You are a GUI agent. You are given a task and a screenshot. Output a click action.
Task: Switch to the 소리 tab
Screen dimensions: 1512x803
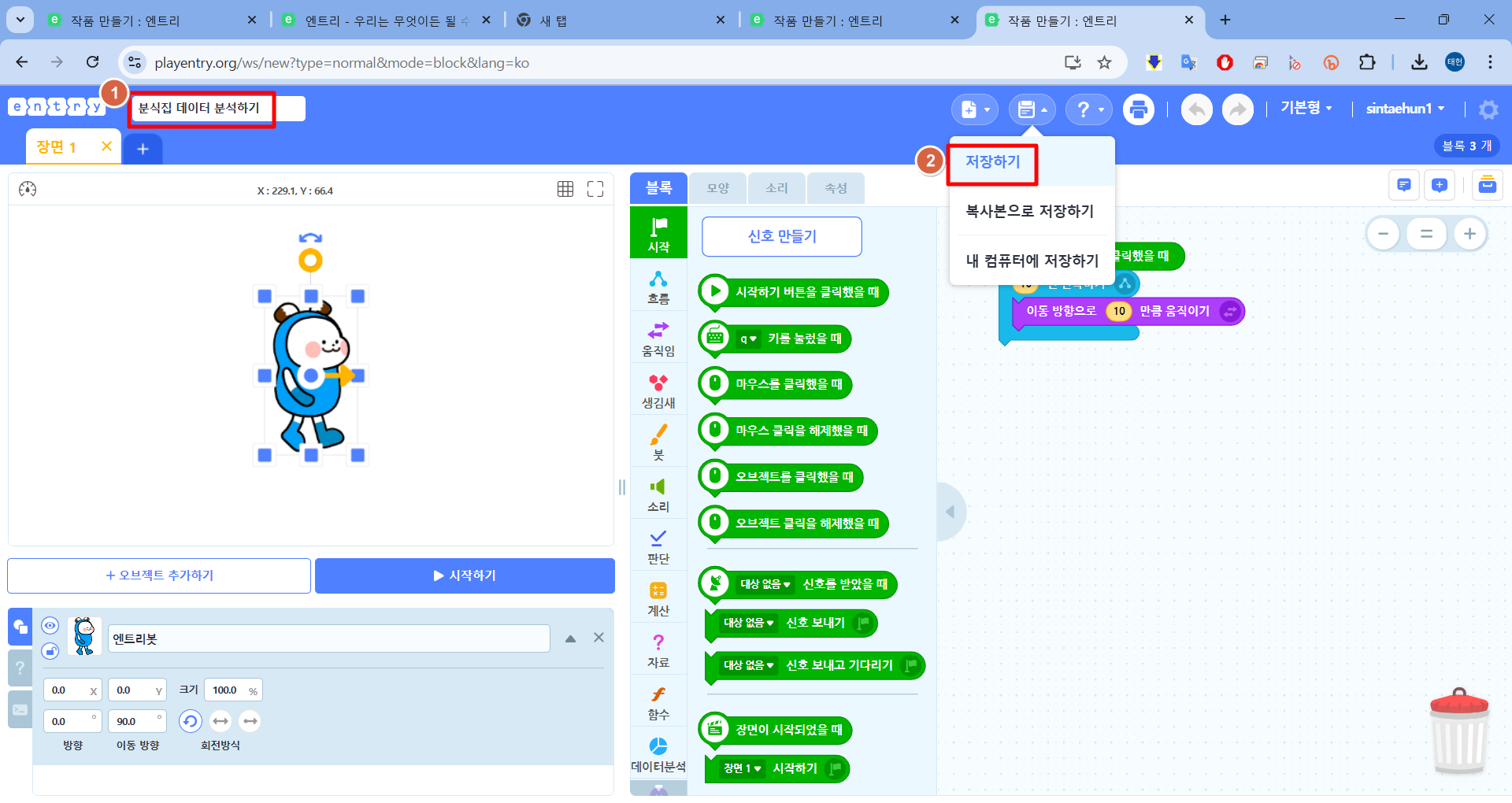click(777, 188)
